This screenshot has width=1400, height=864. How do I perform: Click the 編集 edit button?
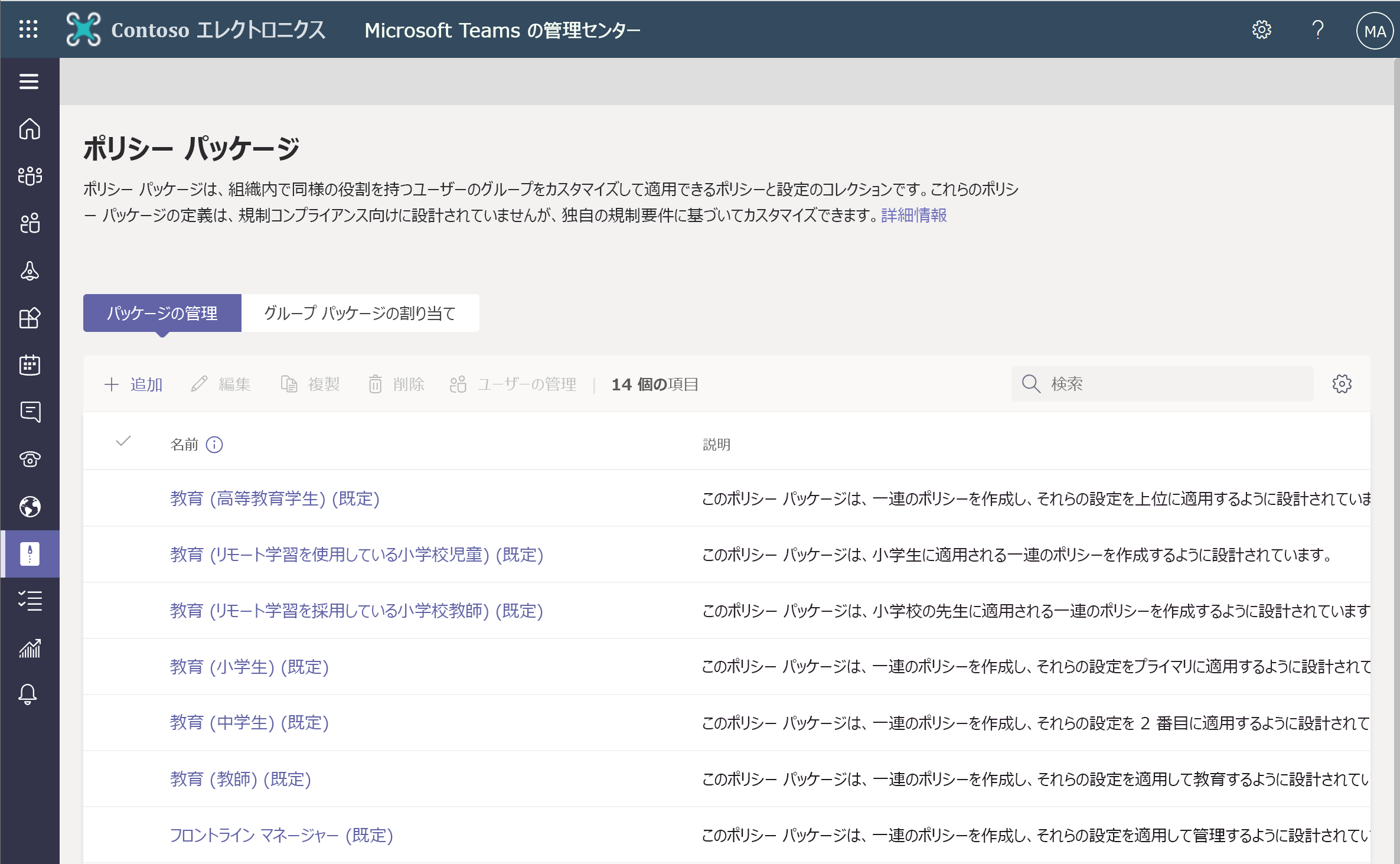221,384
